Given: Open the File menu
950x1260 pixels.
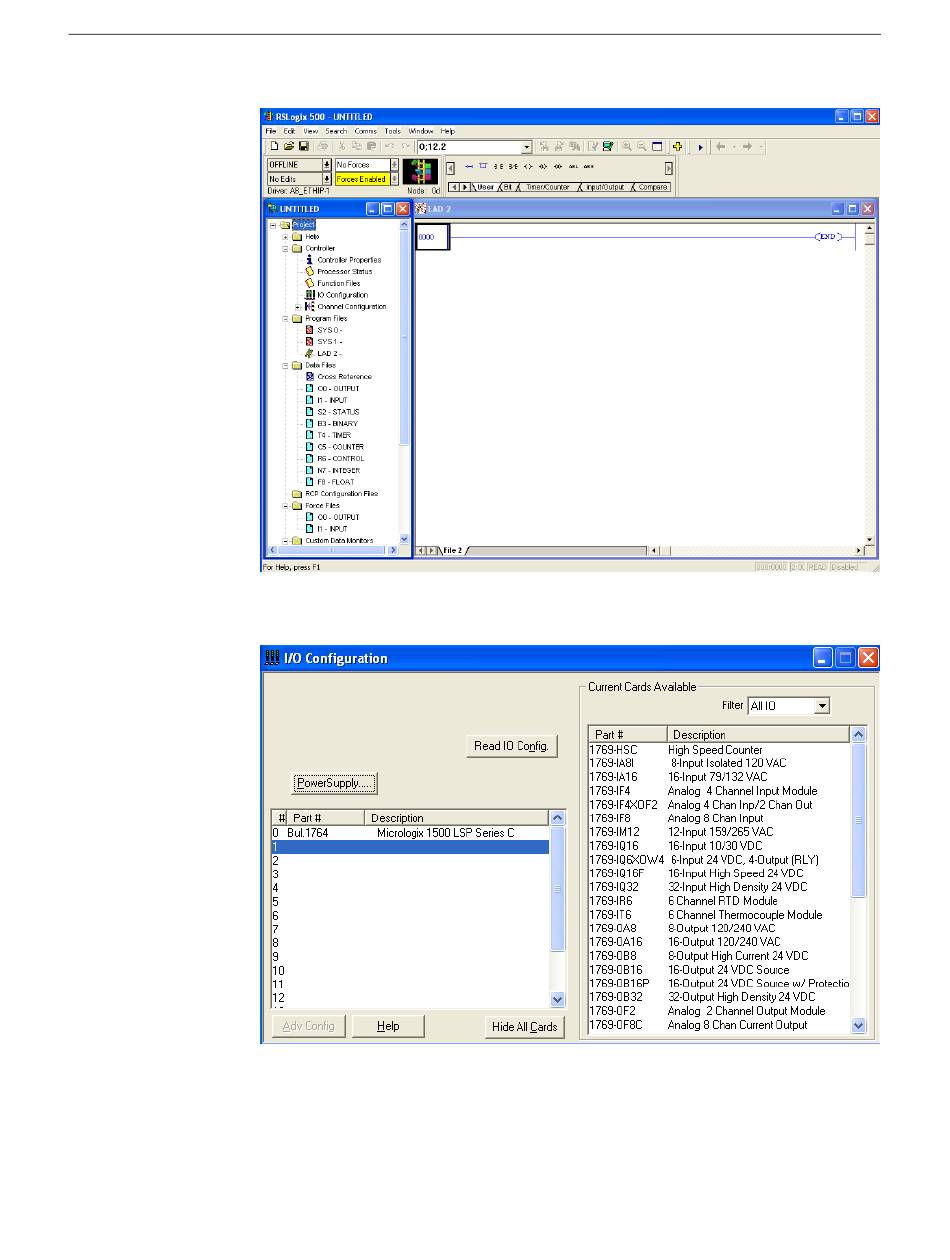Looking at the screenshot, I should coord(270,131).
